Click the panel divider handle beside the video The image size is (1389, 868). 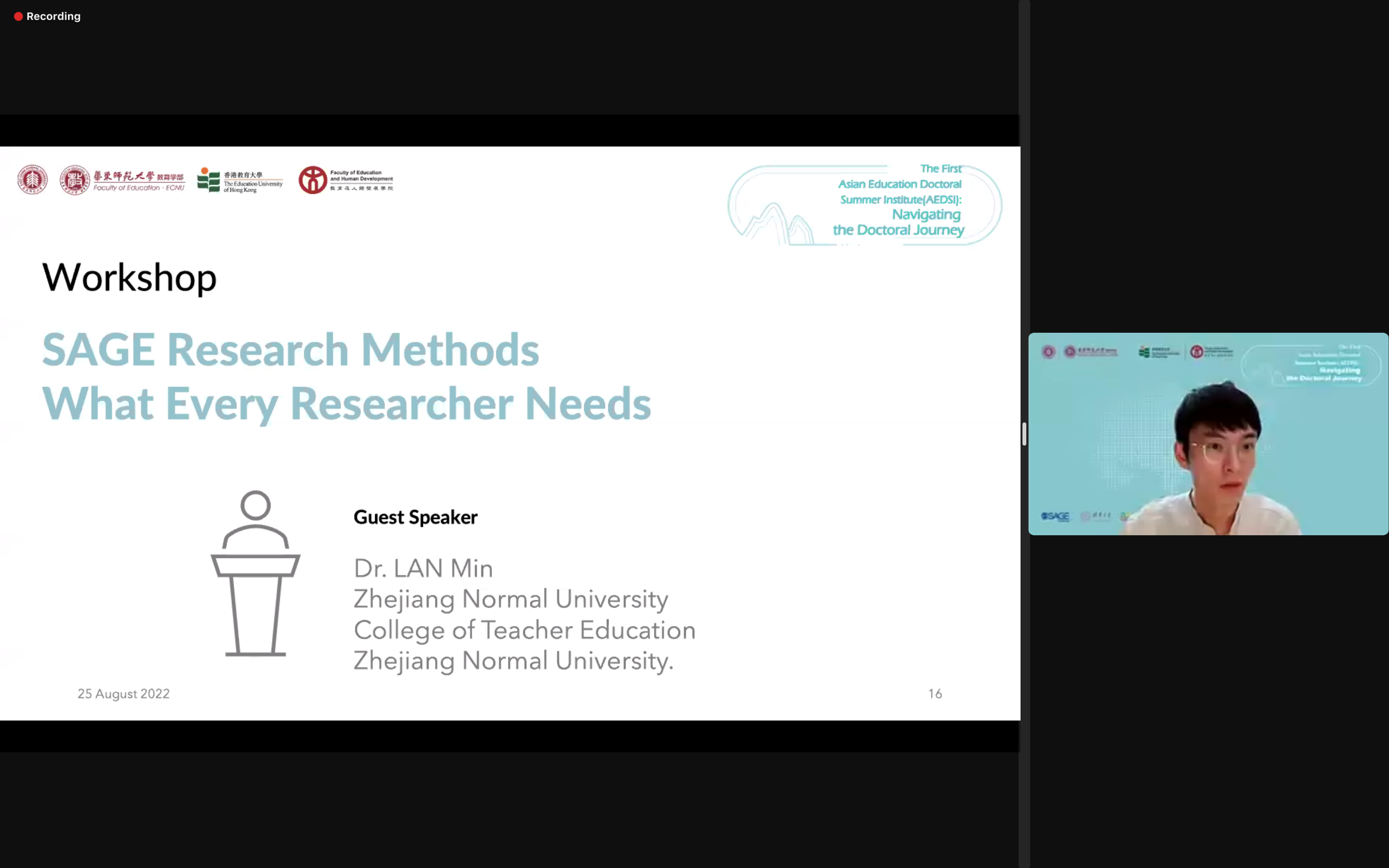click(x=1024, y=434)
